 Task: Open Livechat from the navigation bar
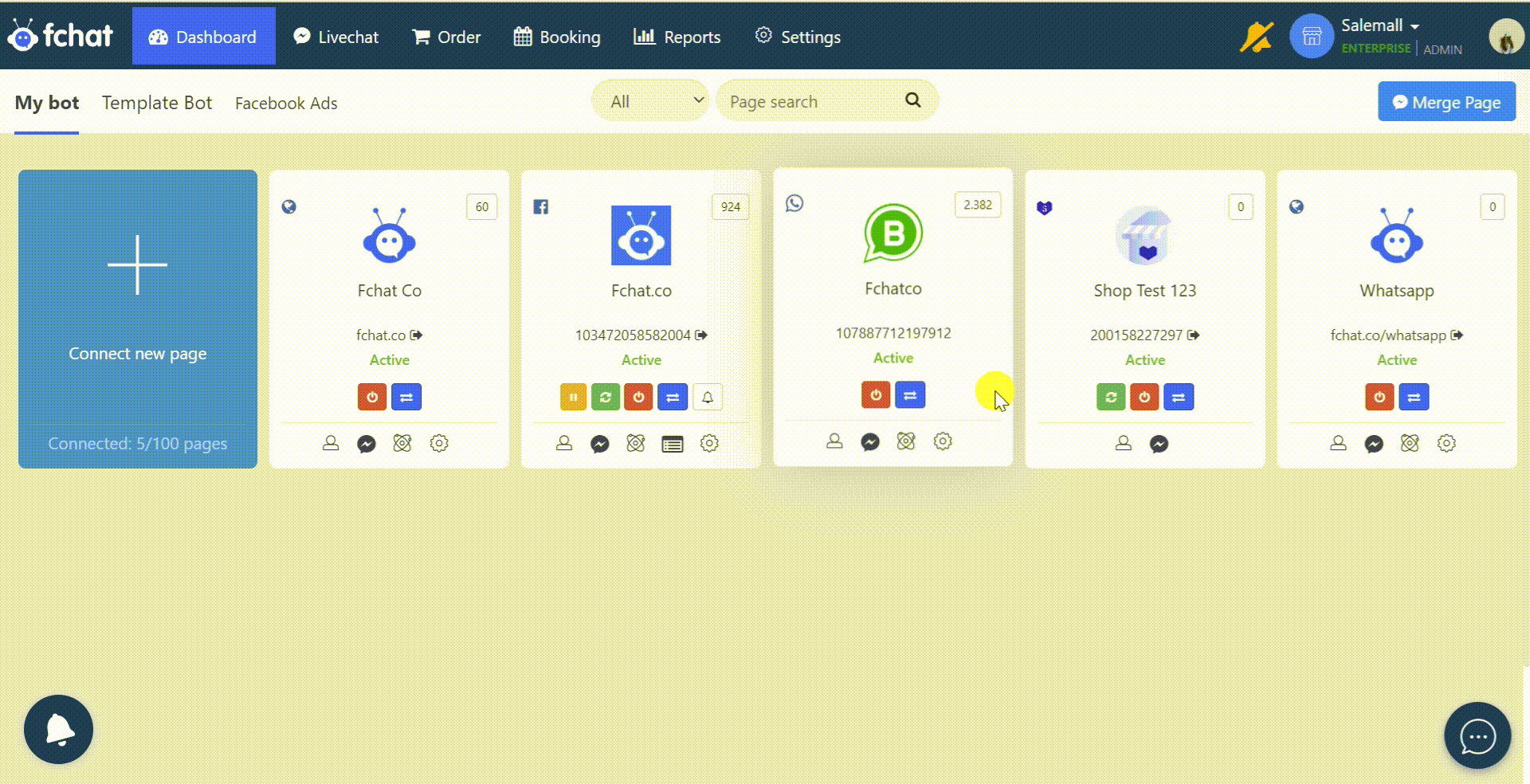point(335,37)
